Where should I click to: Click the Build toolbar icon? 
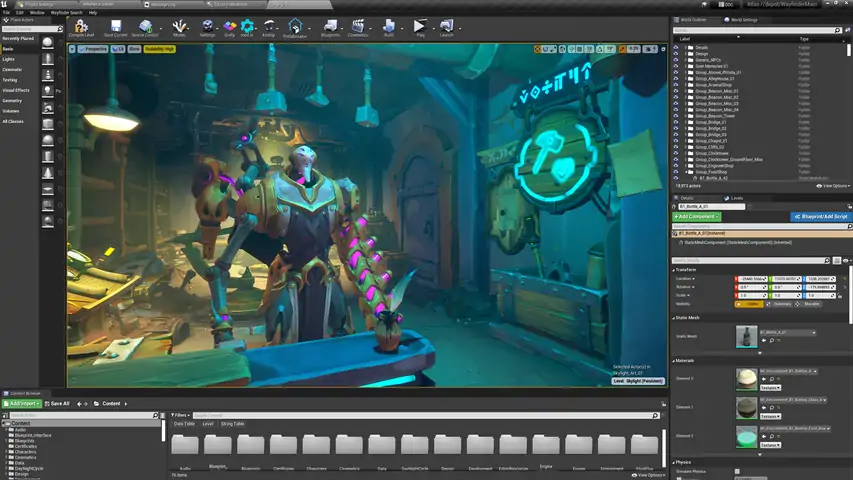(x=389, y=27)
